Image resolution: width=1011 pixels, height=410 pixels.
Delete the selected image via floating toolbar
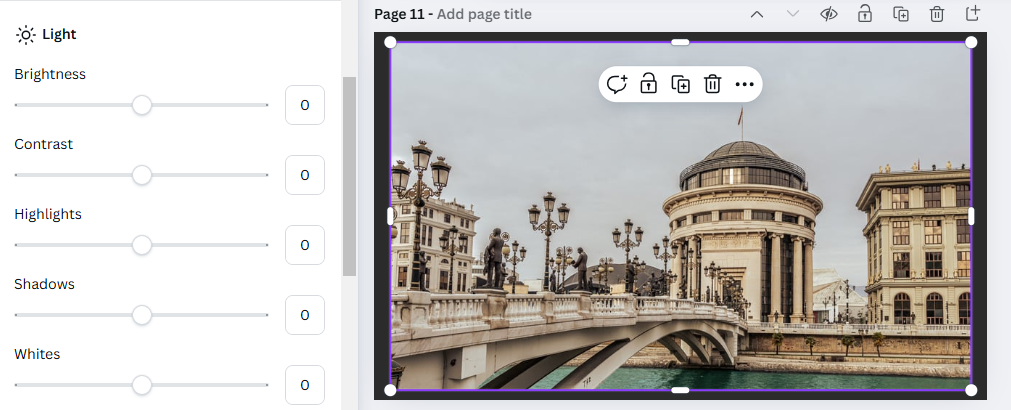[712, 84]
